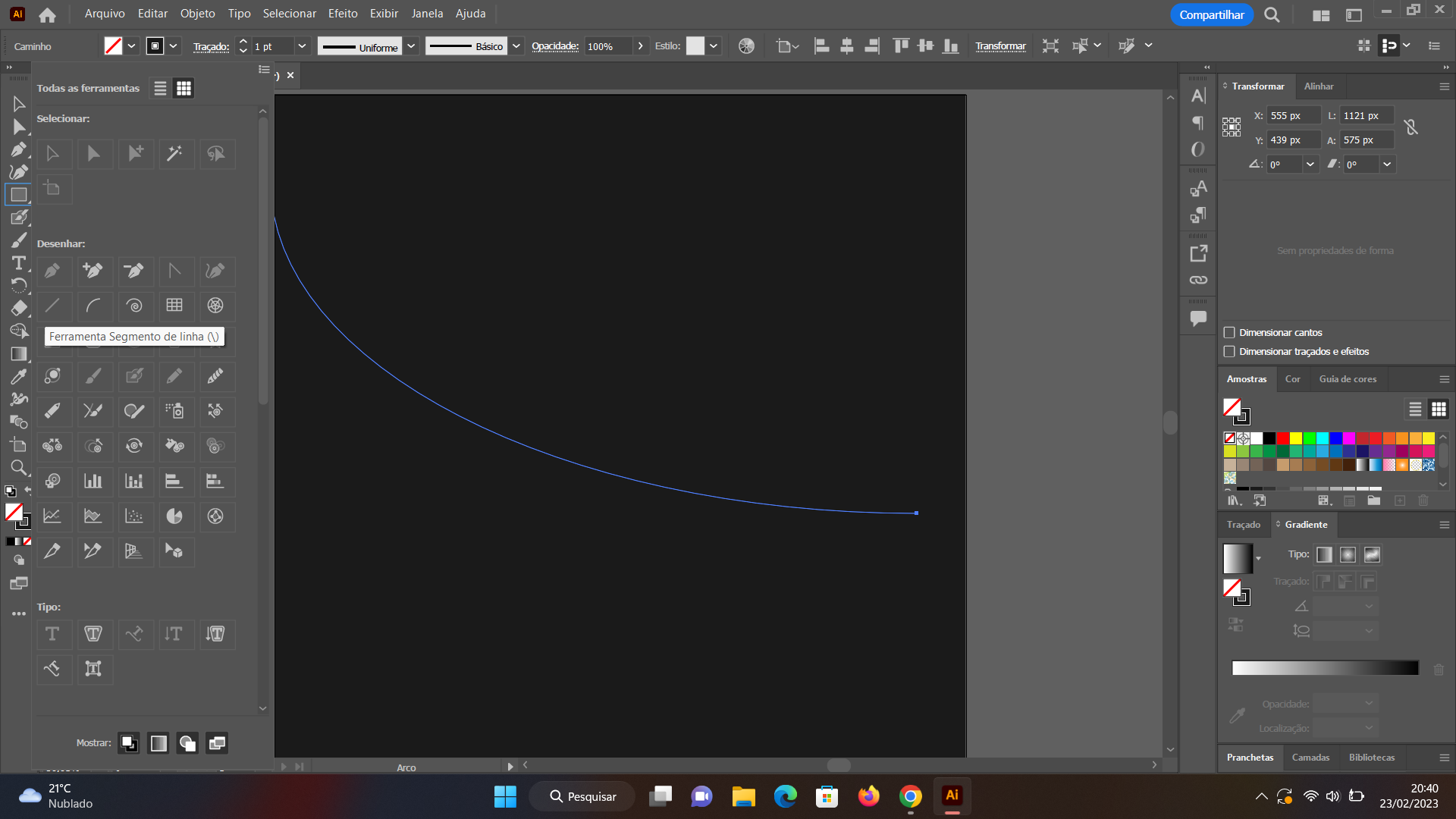Screen dimensions: 1456x819
Task: Click the constrain width and height proportions icon
Action: pos(1410,127)
